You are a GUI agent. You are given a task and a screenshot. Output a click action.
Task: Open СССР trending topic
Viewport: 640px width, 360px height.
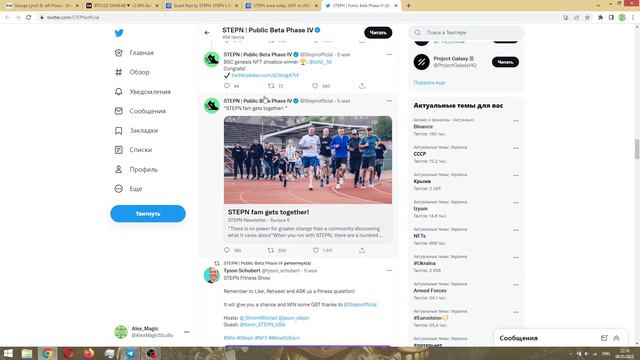pyautogui.click(x=420, y=154)
